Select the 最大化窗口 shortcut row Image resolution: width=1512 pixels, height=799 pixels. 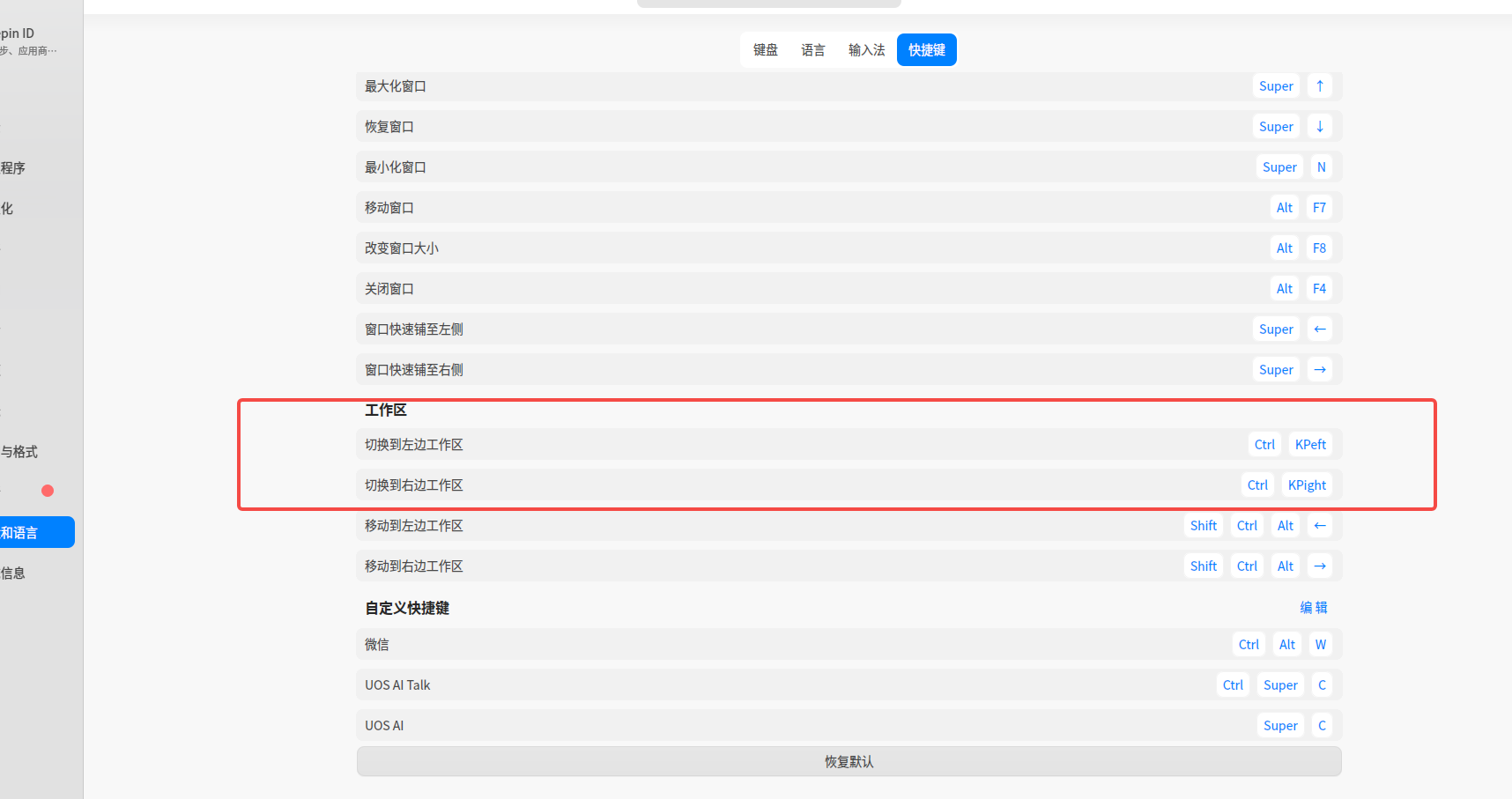(x=849, y=86)
